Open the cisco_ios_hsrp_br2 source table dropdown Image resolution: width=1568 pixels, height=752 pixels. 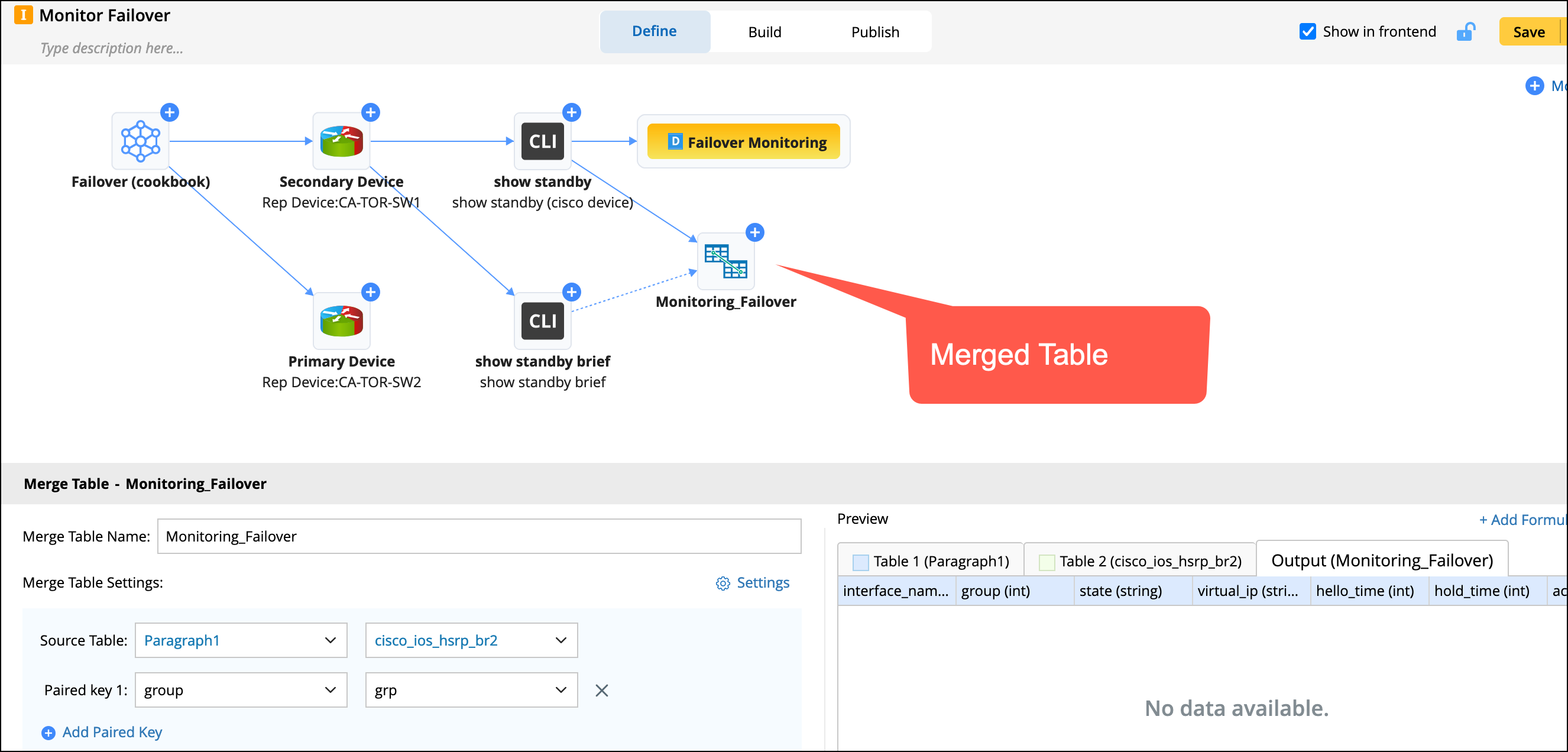[471, 640]
